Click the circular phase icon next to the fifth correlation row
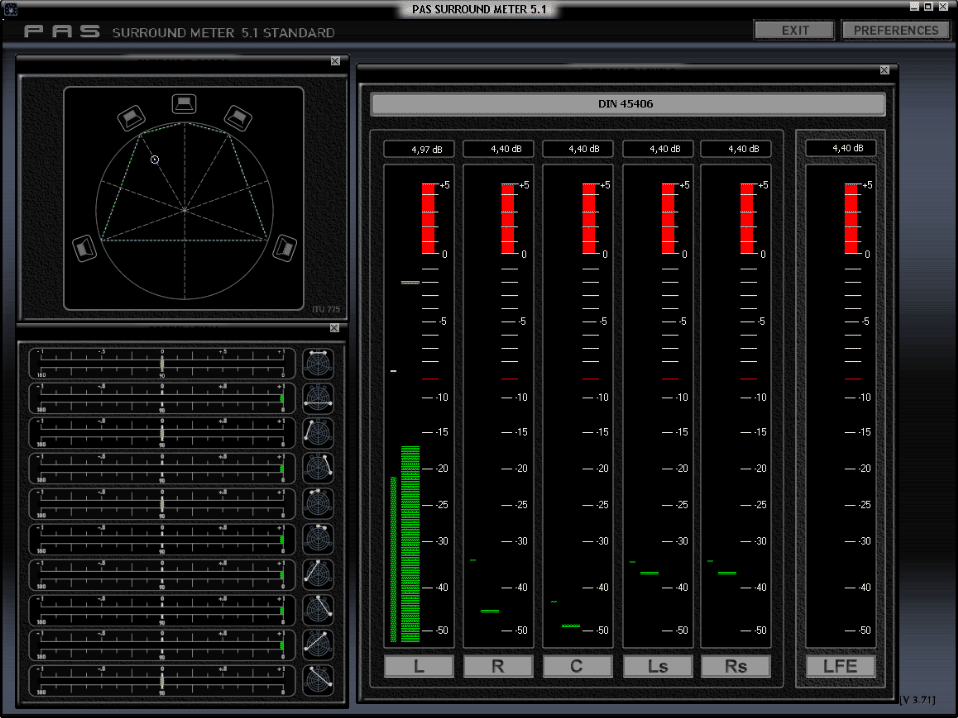The height and width of the screenshot is (718, 958). pos(317,502)
